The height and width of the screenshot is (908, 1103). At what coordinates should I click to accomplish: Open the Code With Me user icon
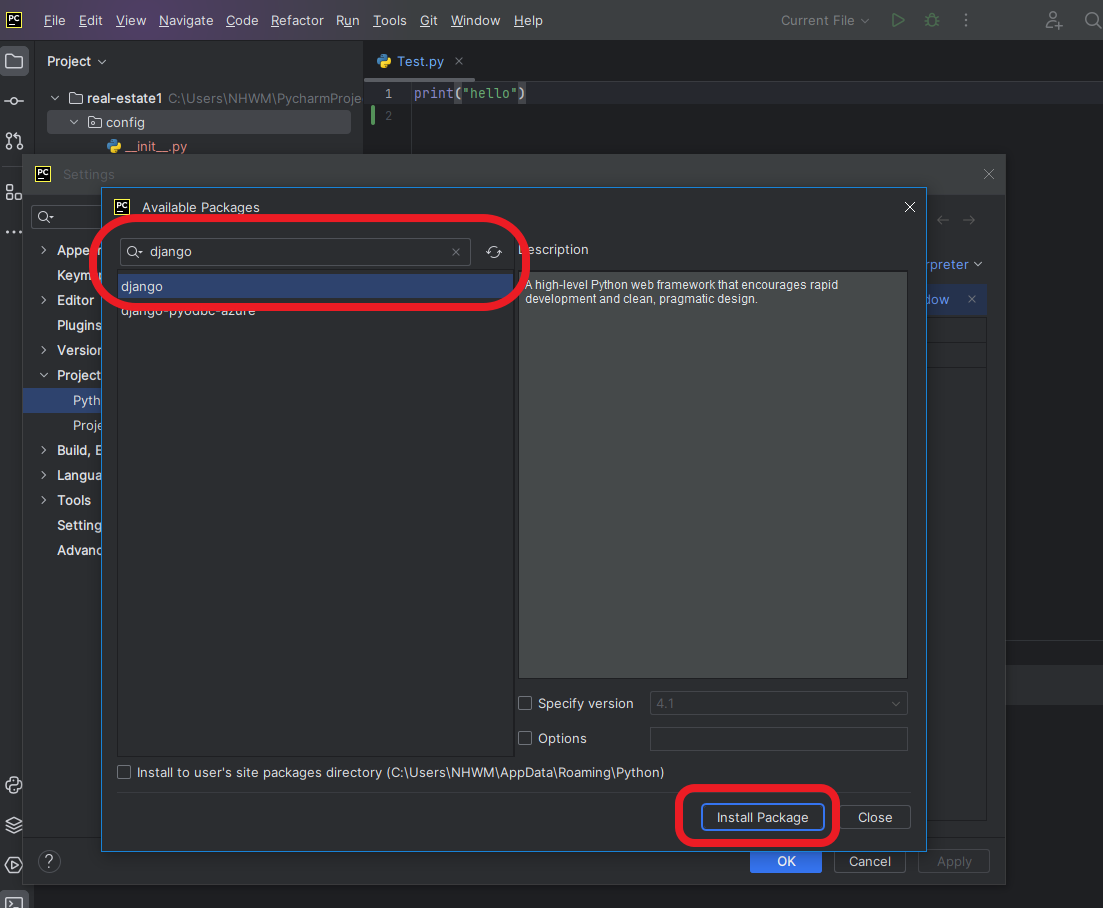point(1053,20)
